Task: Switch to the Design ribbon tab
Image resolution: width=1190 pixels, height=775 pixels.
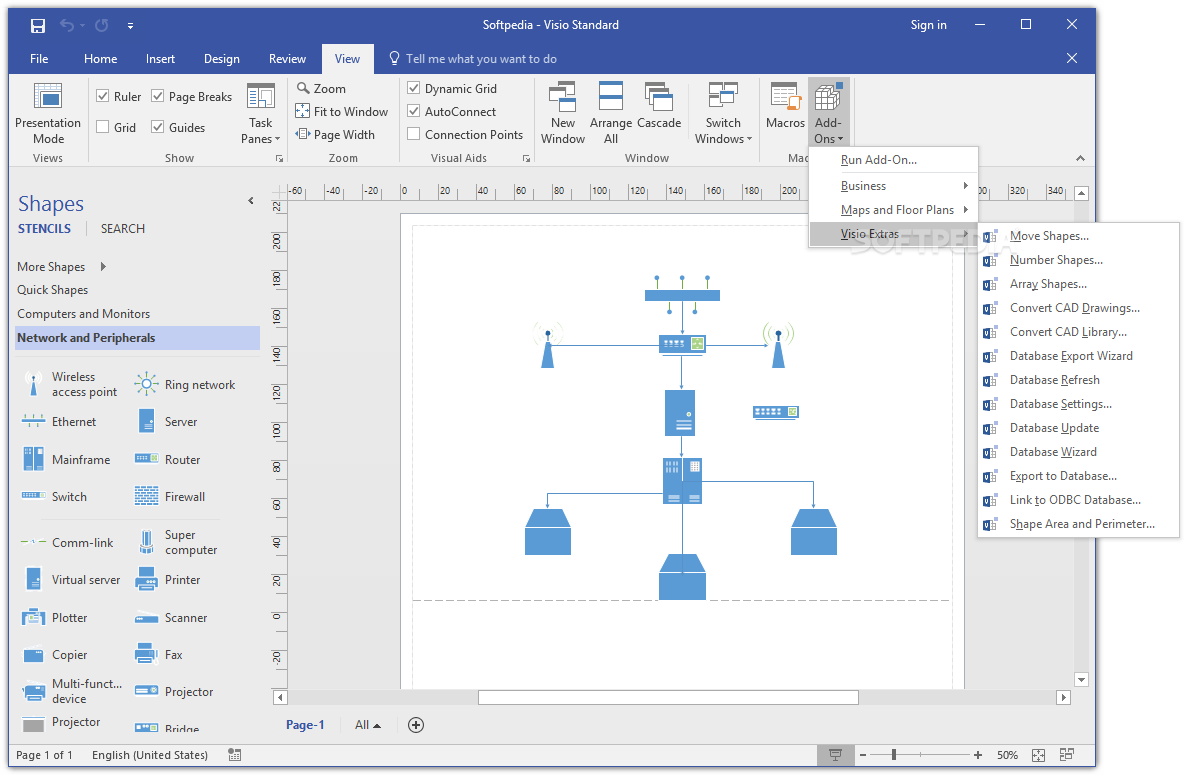Action: (x=221, y=58)
